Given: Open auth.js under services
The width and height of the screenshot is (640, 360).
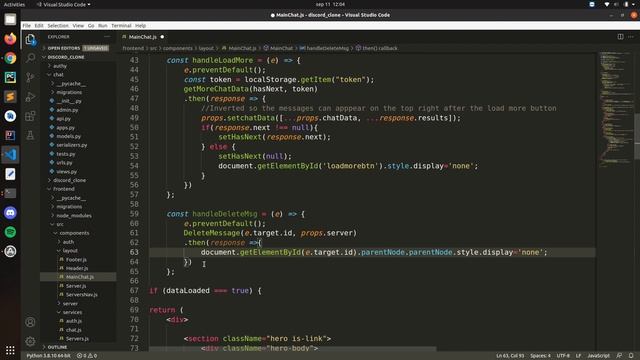Looking at the screenshot, I should pos(73,321).
